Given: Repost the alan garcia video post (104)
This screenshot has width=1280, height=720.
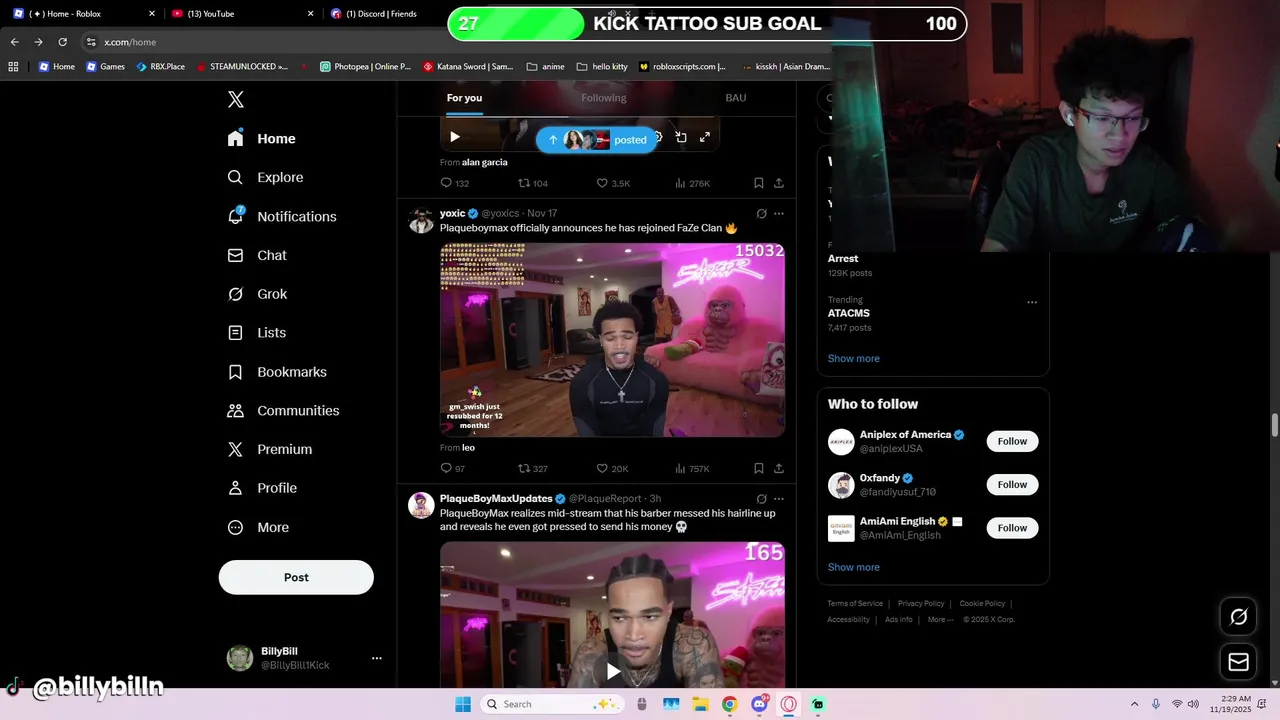Looking at the screenshot, I should pos(524,183).
